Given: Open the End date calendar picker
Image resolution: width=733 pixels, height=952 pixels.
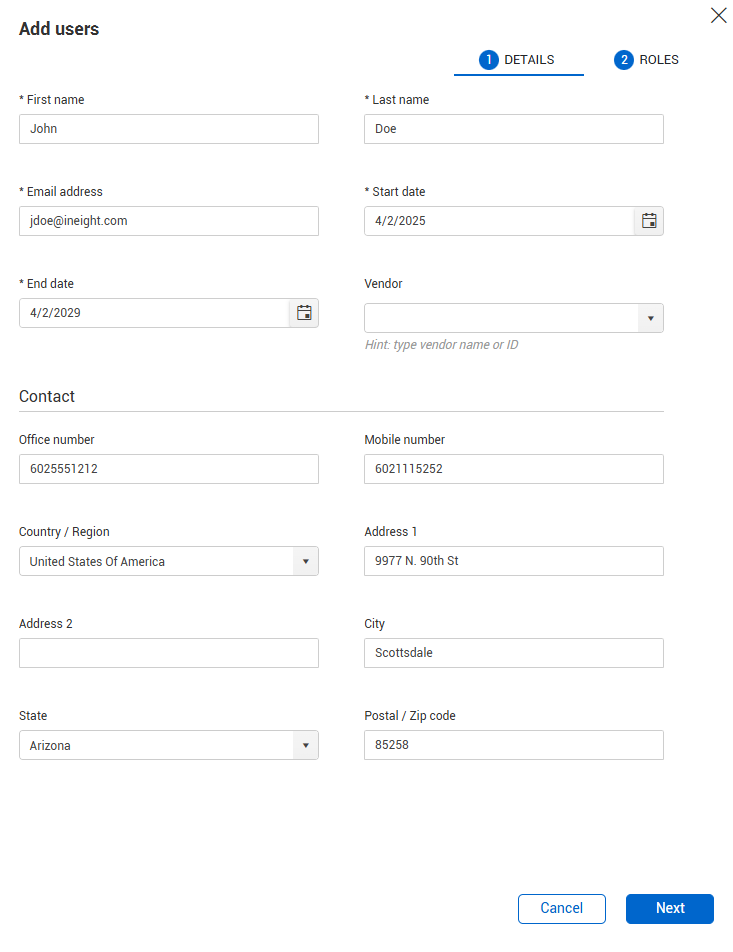Looking at the screenshot, I should point(304,313).
